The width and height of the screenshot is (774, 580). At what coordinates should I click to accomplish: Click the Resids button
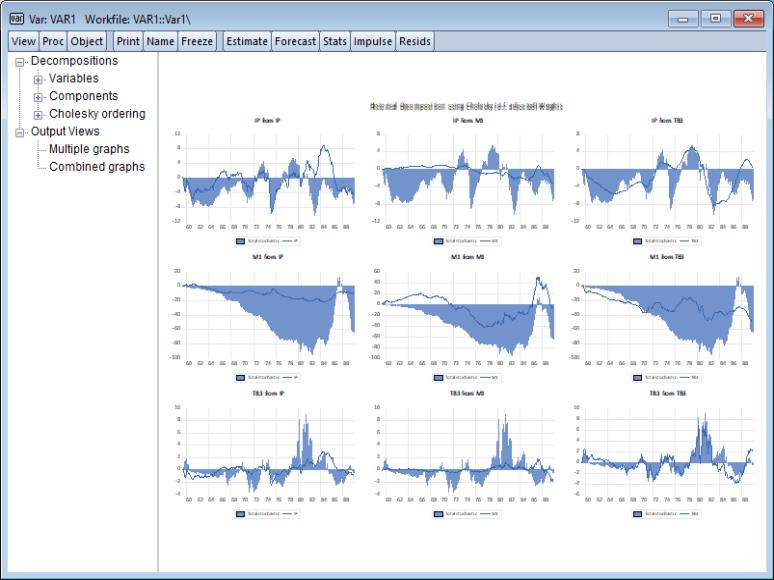point(415,42)
